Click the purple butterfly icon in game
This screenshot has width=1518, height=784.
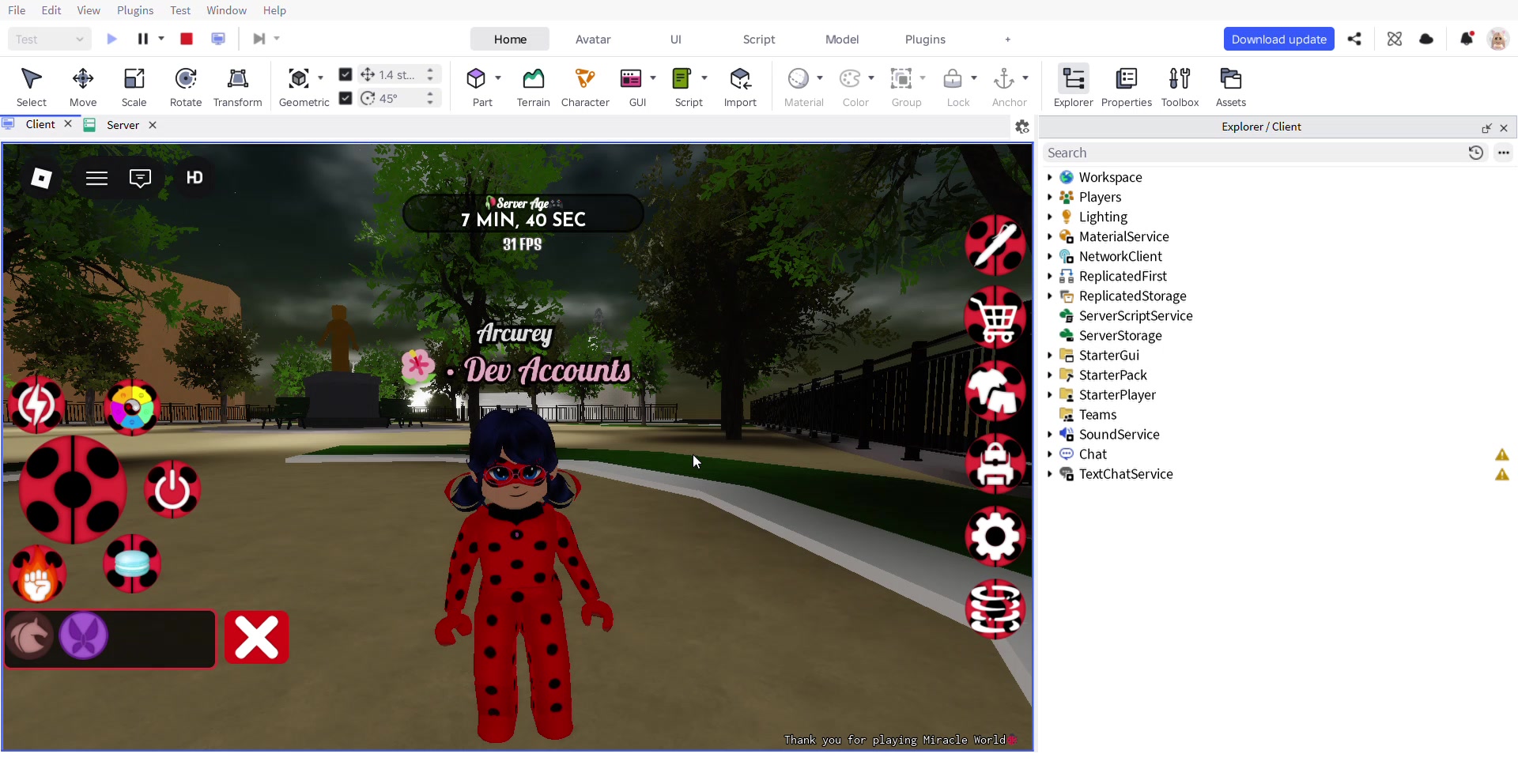pos(84,635)
